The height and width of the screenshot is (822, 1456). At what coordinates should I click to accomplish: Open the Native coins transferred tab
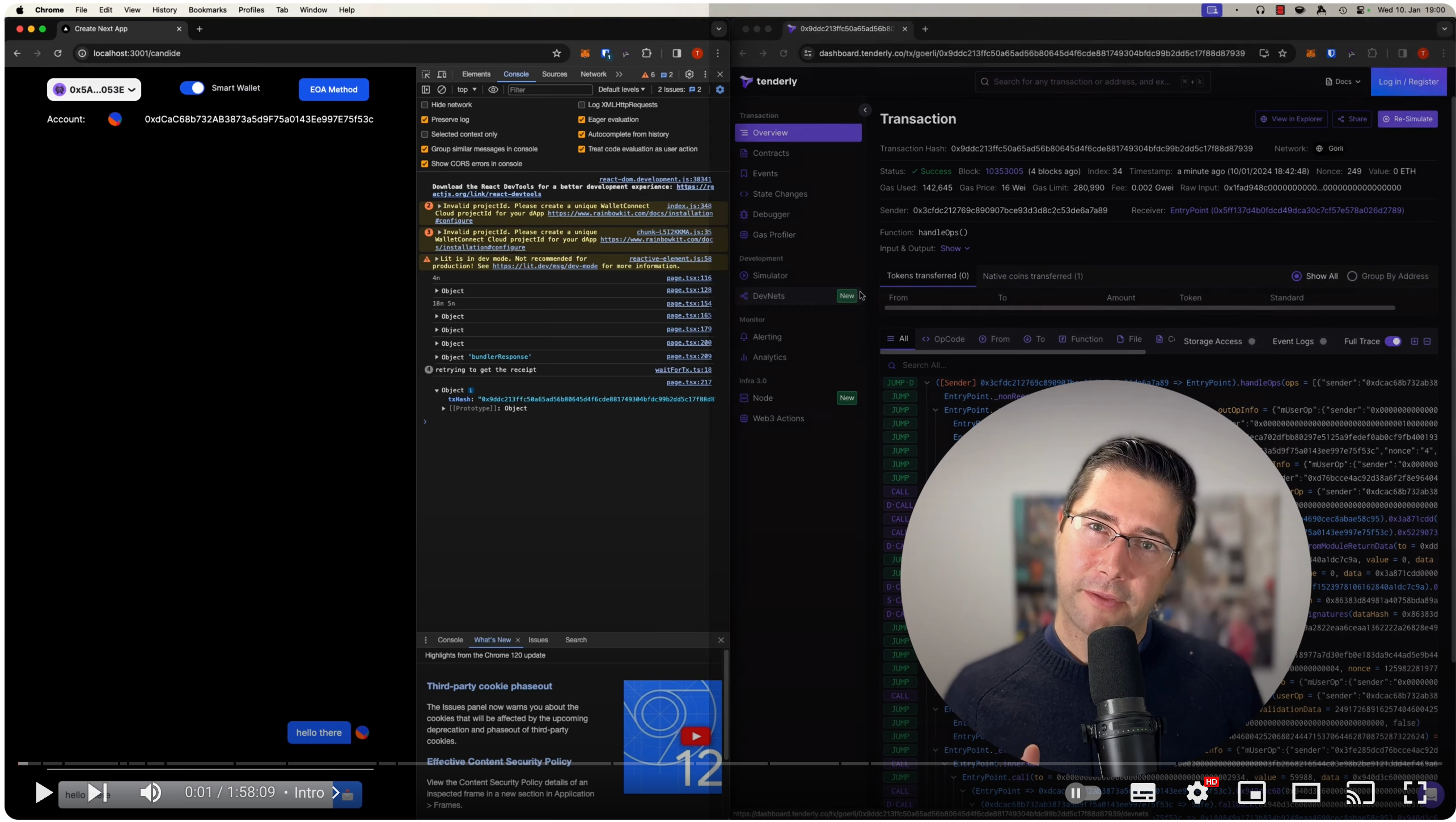point(1032,276)
